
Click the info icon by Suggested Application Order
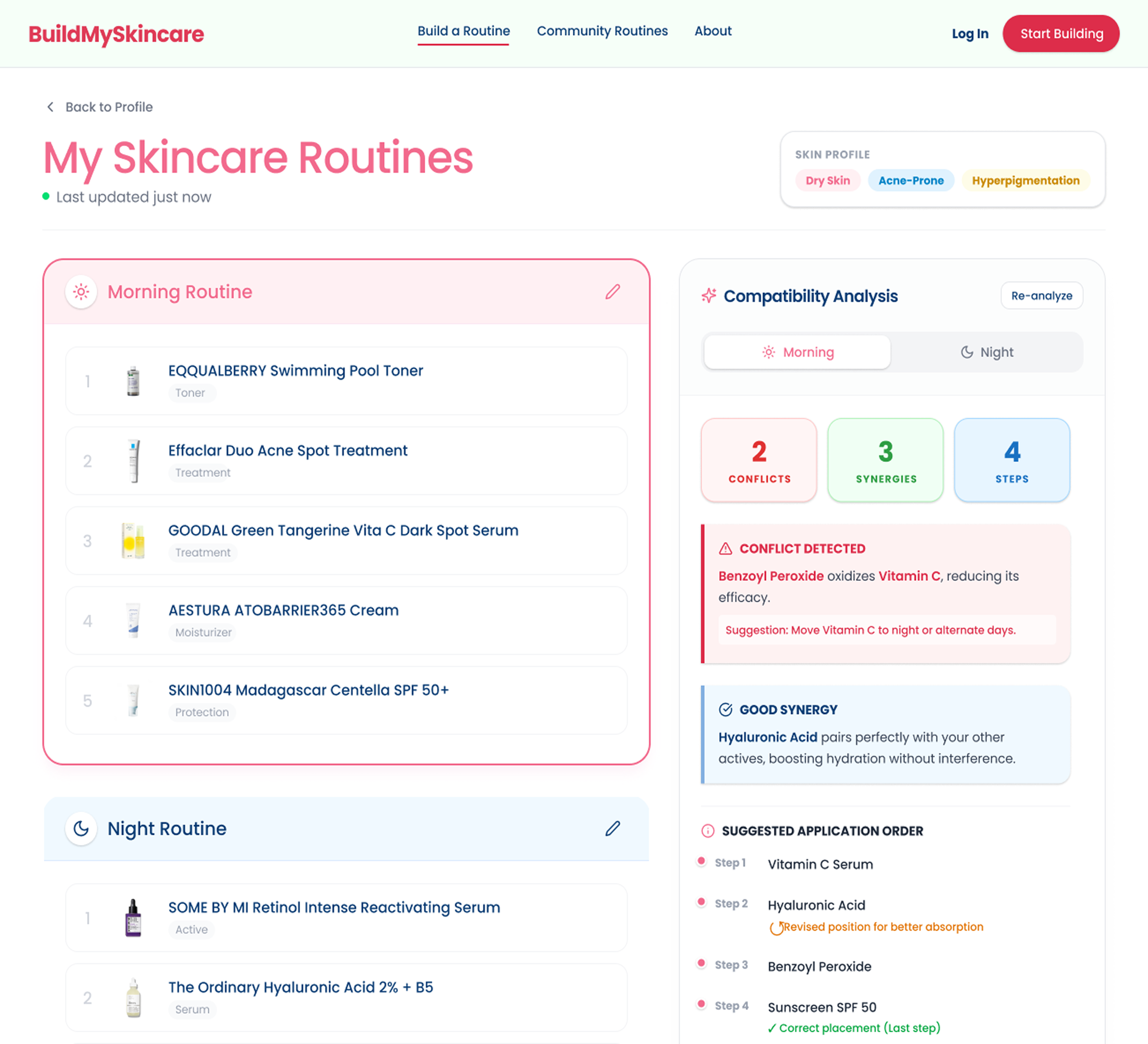pos(707,830)
